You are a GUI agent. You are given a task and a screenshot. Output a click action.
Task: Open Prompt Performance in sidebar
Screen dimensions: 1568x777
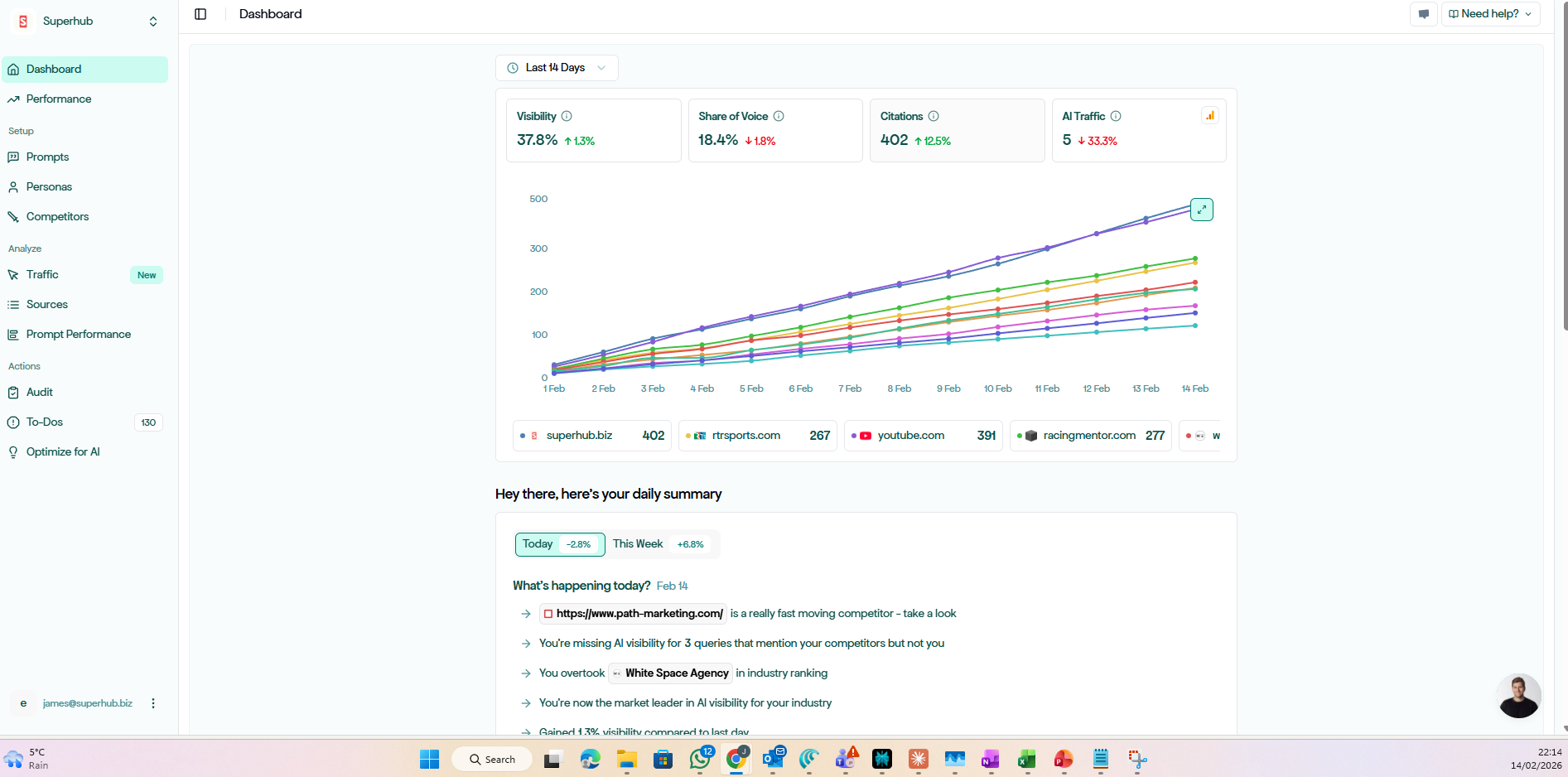85,335
